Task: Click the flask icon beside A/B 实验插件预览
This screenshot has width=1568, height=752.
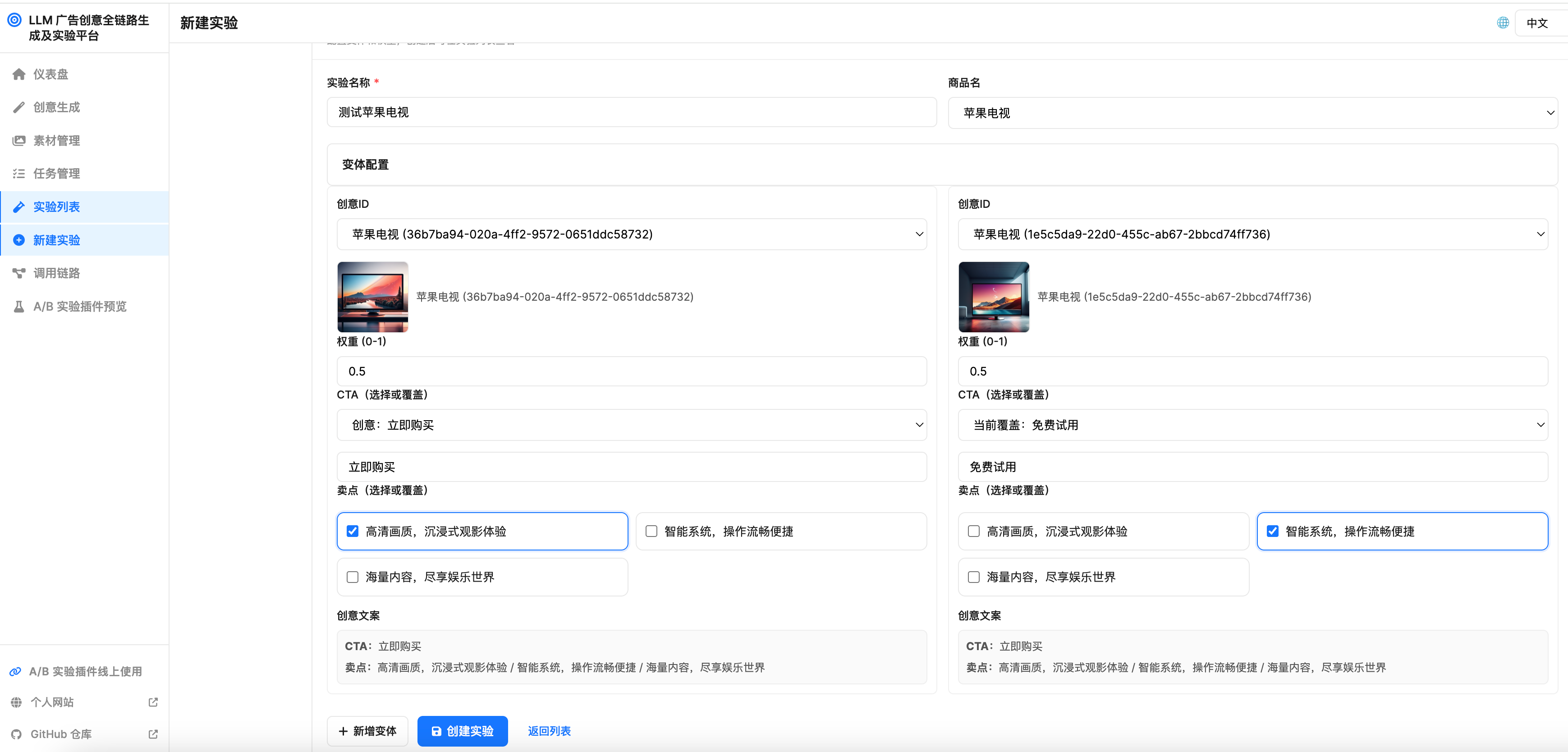Action: tap(19, 306)
